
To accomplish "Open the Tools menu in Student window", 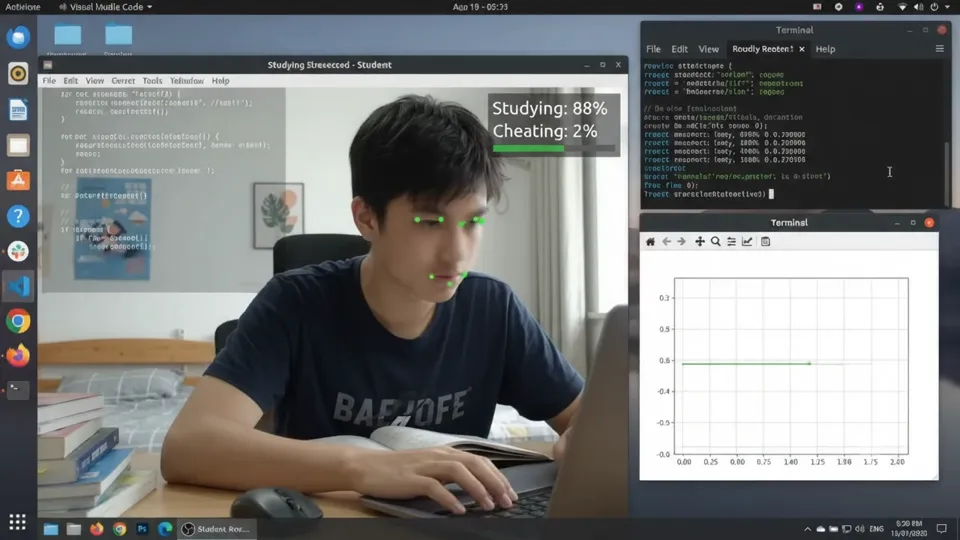I will [x=152, y=81].
